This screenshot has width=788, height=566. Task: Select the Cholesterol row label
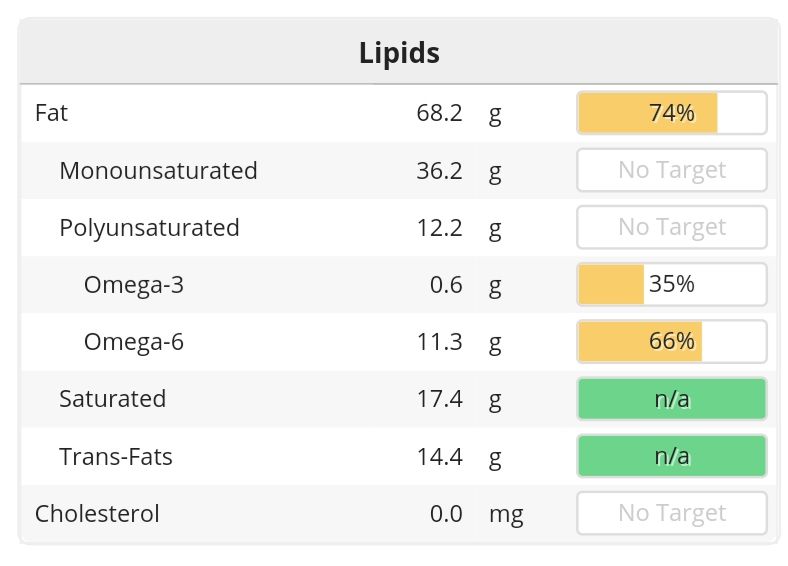point(97,514)
